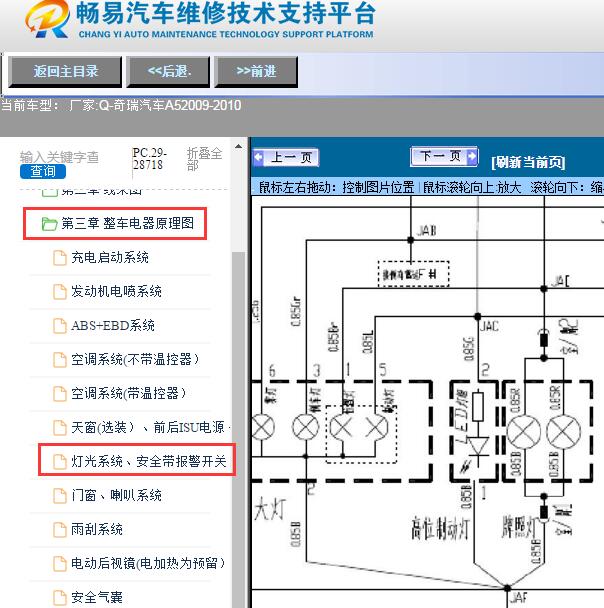Click page icon beside 空调系统(不带温控器)
Image resolution: width=604 pixels, height=608 pixels.
(x=60, y=360)
